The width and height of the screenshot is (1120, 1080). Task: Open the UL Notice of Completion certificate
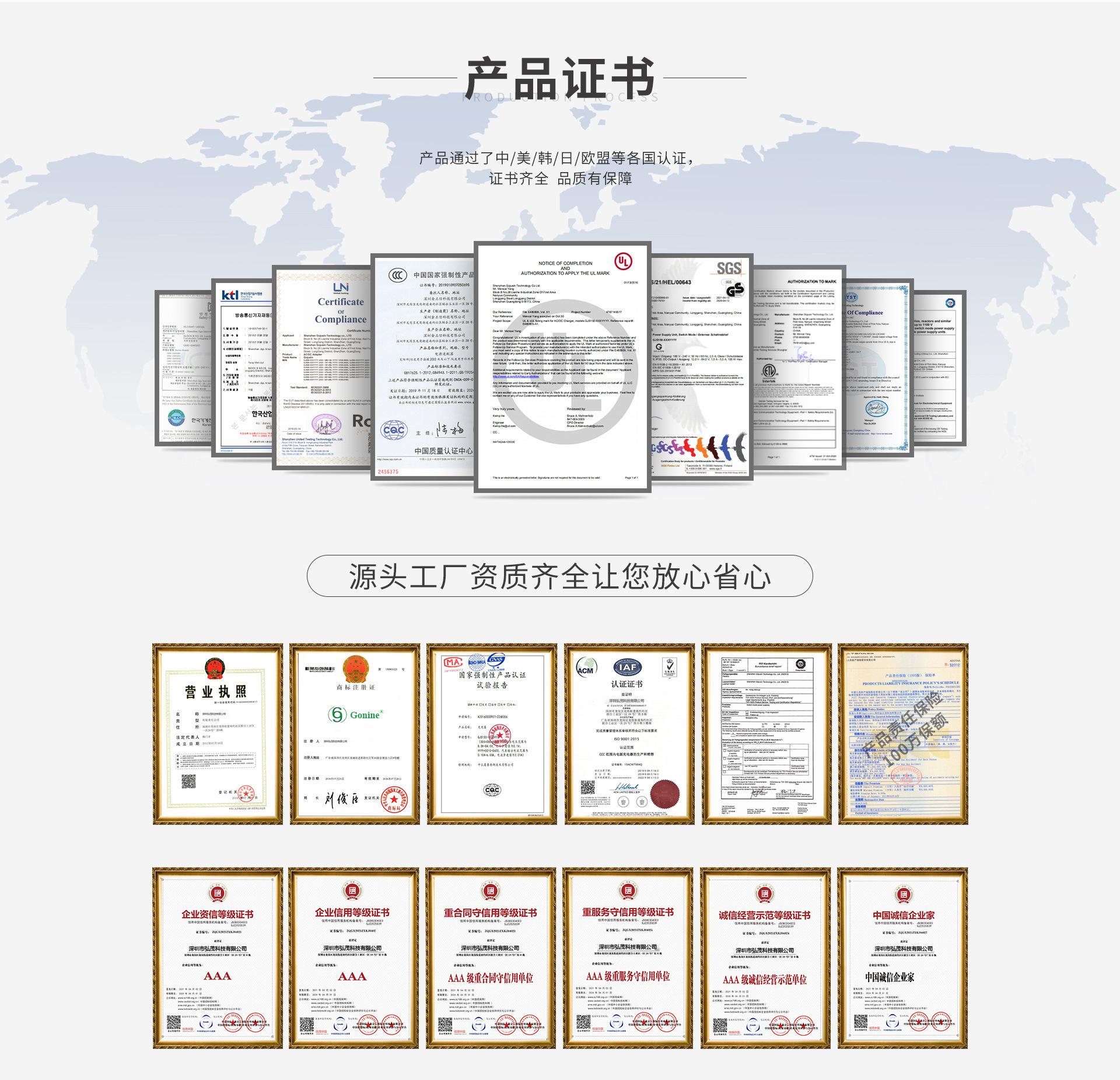(562, 368)
